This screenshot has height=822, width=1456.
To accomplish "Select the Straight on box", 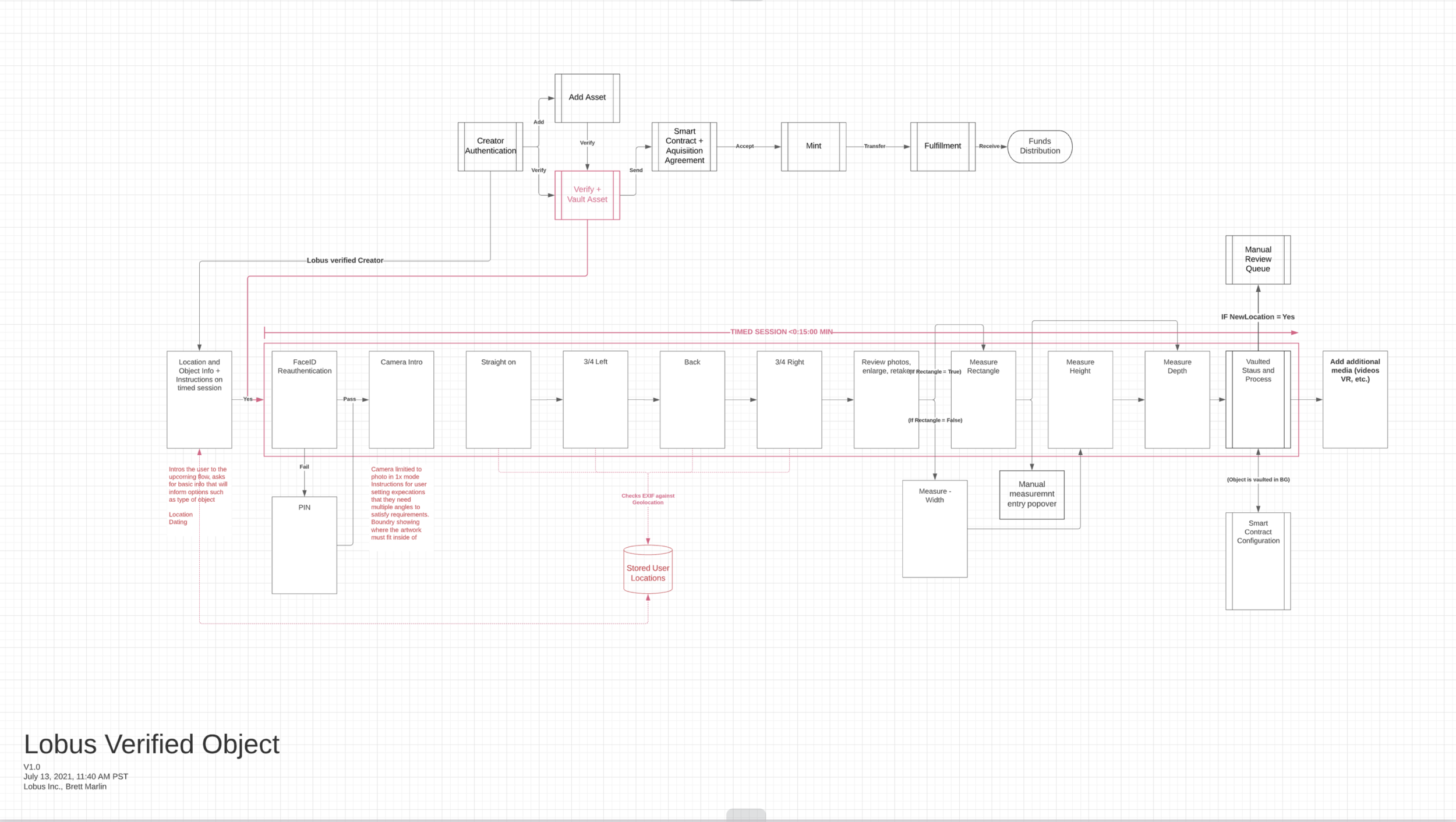I will [x=499, y=399].
